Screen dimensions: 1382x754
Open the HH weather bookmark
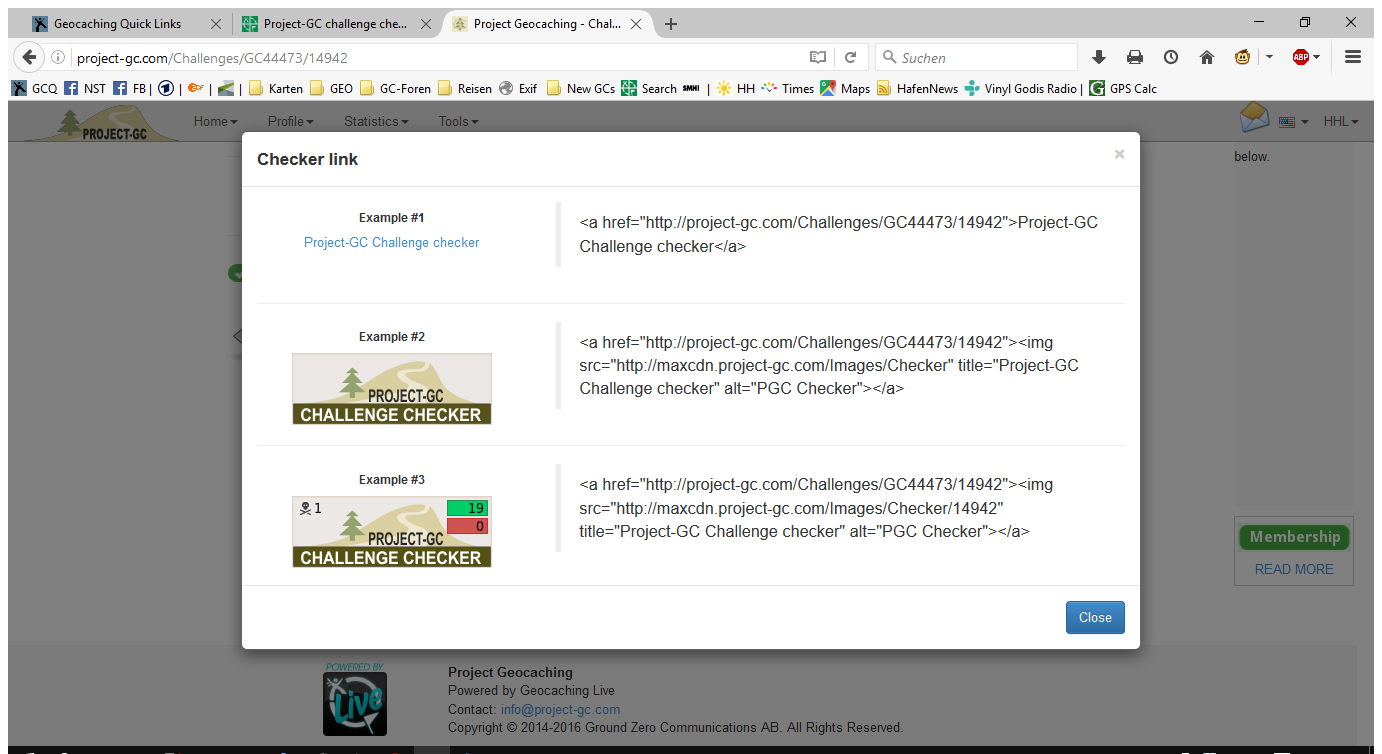click(x=736, y=89)
